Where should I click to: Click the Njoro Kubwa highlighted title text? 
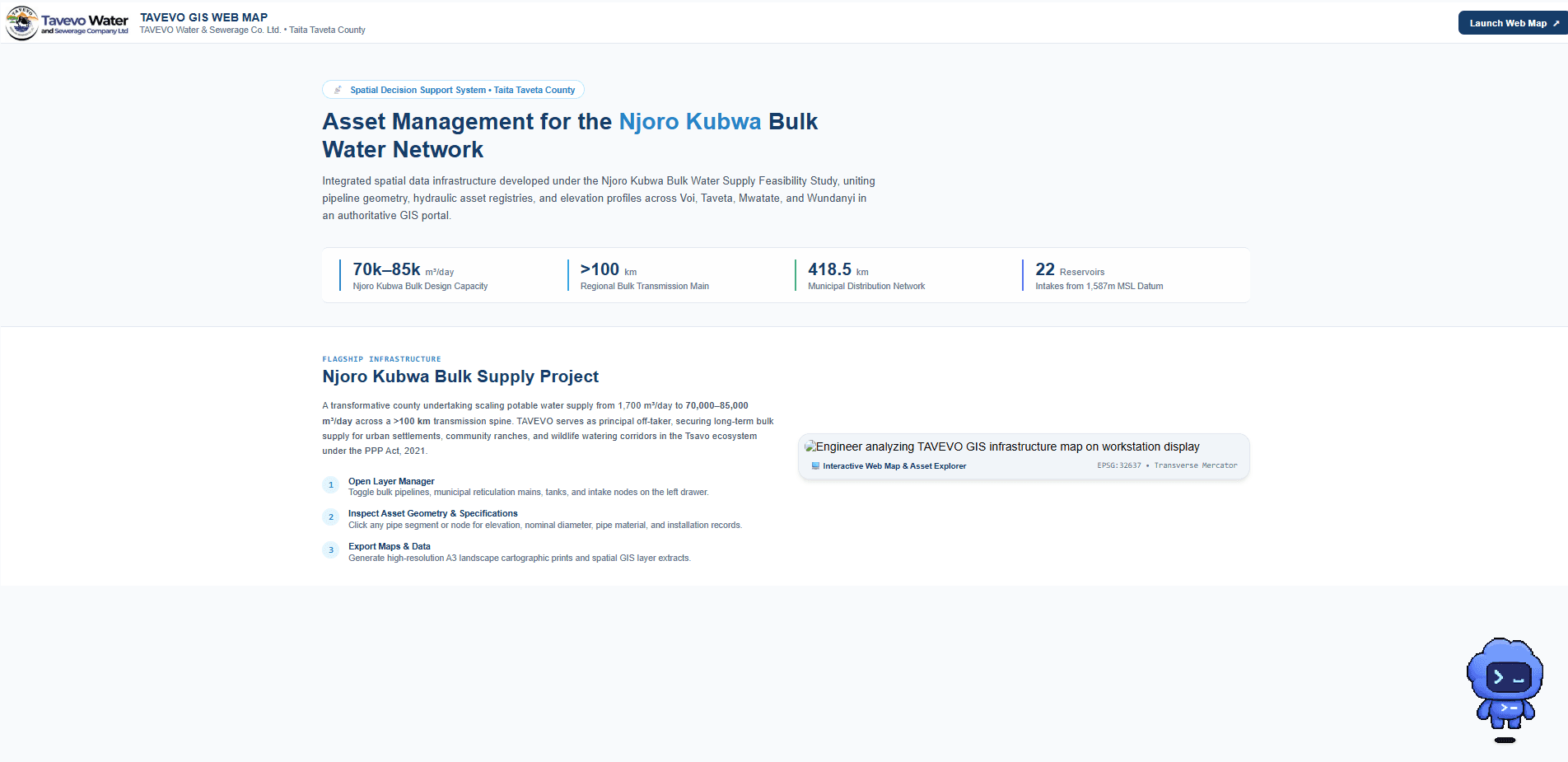[x=690, y=121]
